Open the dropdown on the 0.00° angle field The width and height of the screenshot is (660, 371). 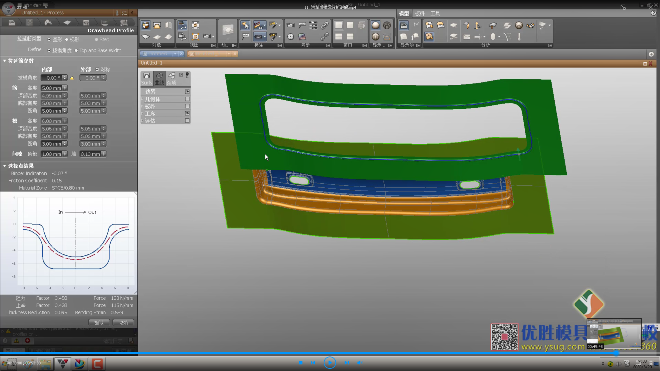tap(64, 78)
